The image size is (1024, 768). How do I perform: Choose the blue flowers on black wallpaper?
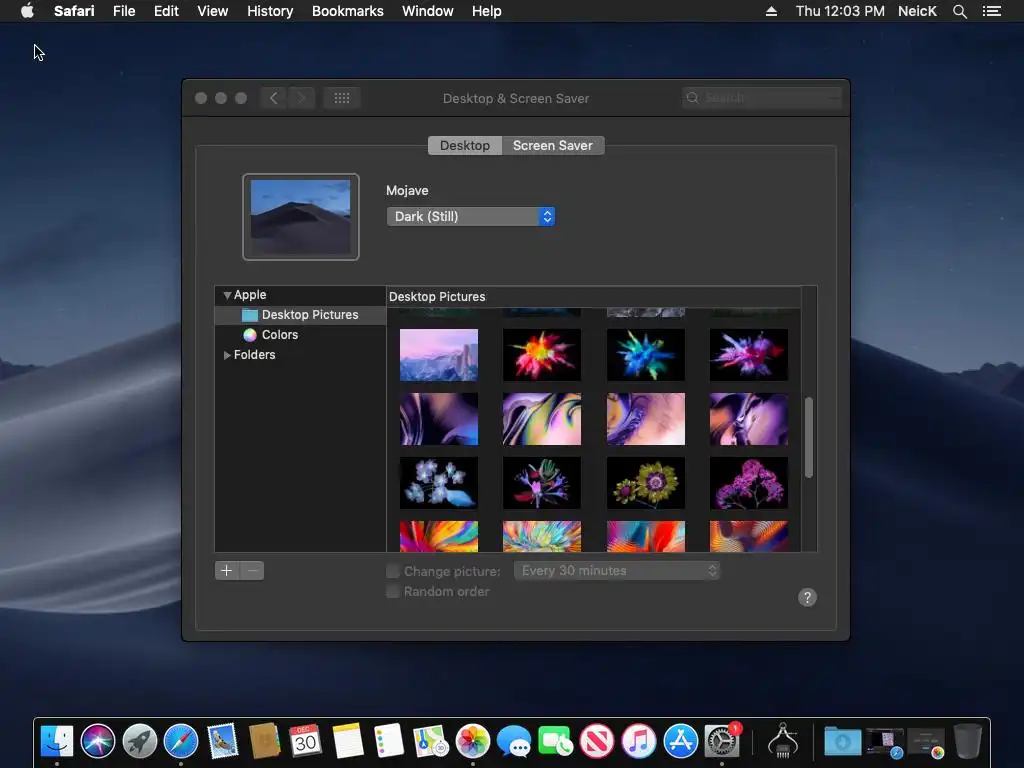tap(439, 483)
